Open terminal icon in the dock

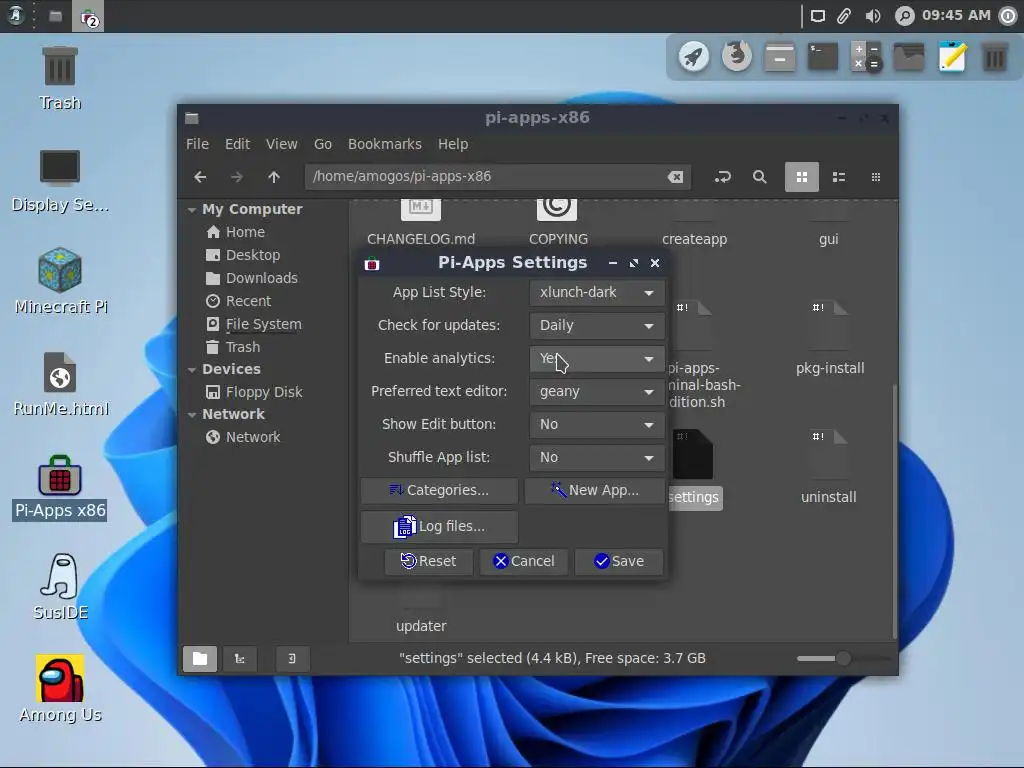coord(823,57)
